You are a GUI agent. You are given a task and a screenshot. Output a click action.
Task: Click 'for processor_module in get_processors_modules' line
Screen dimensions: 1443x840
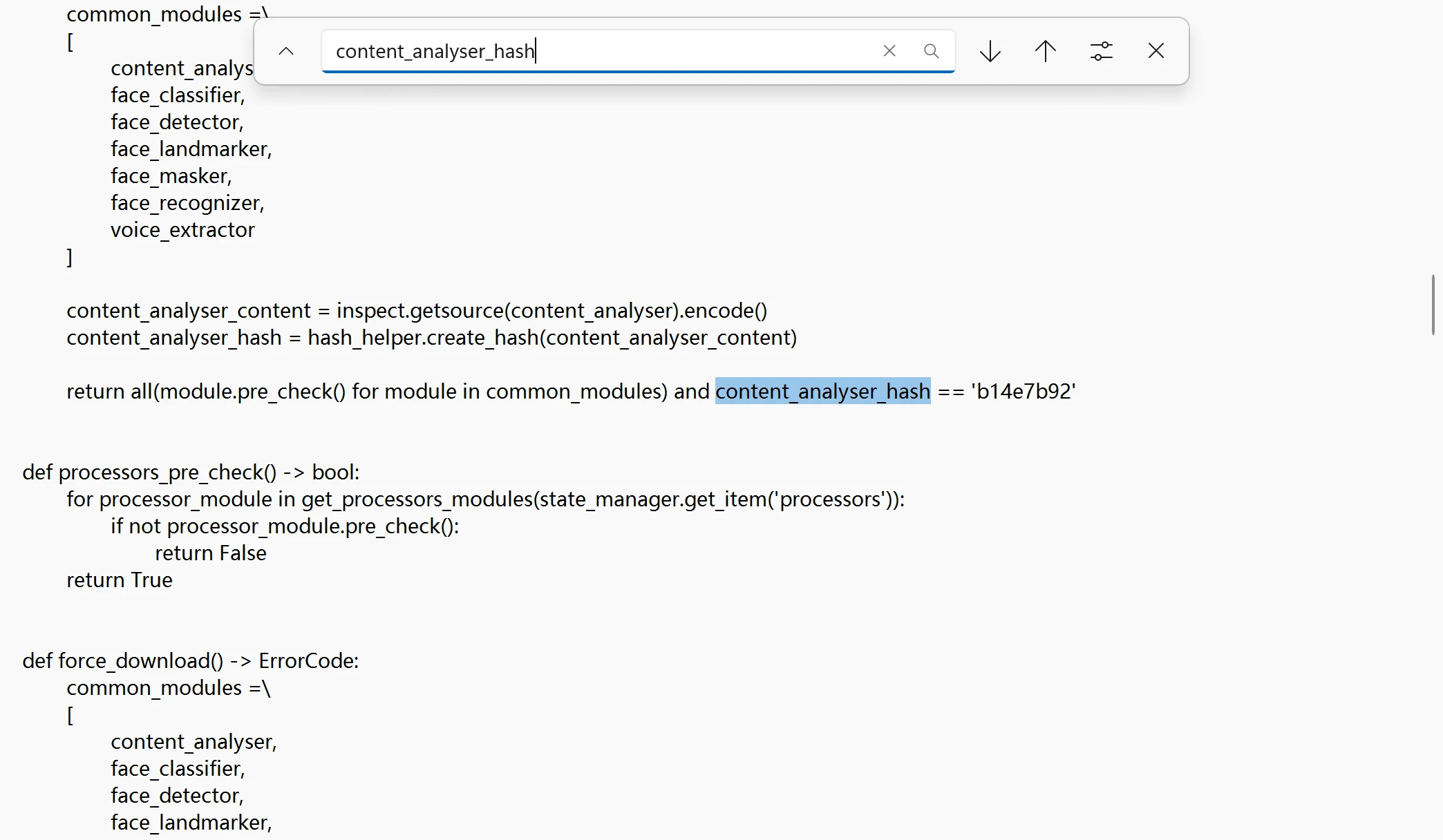[x=486, y=499]
